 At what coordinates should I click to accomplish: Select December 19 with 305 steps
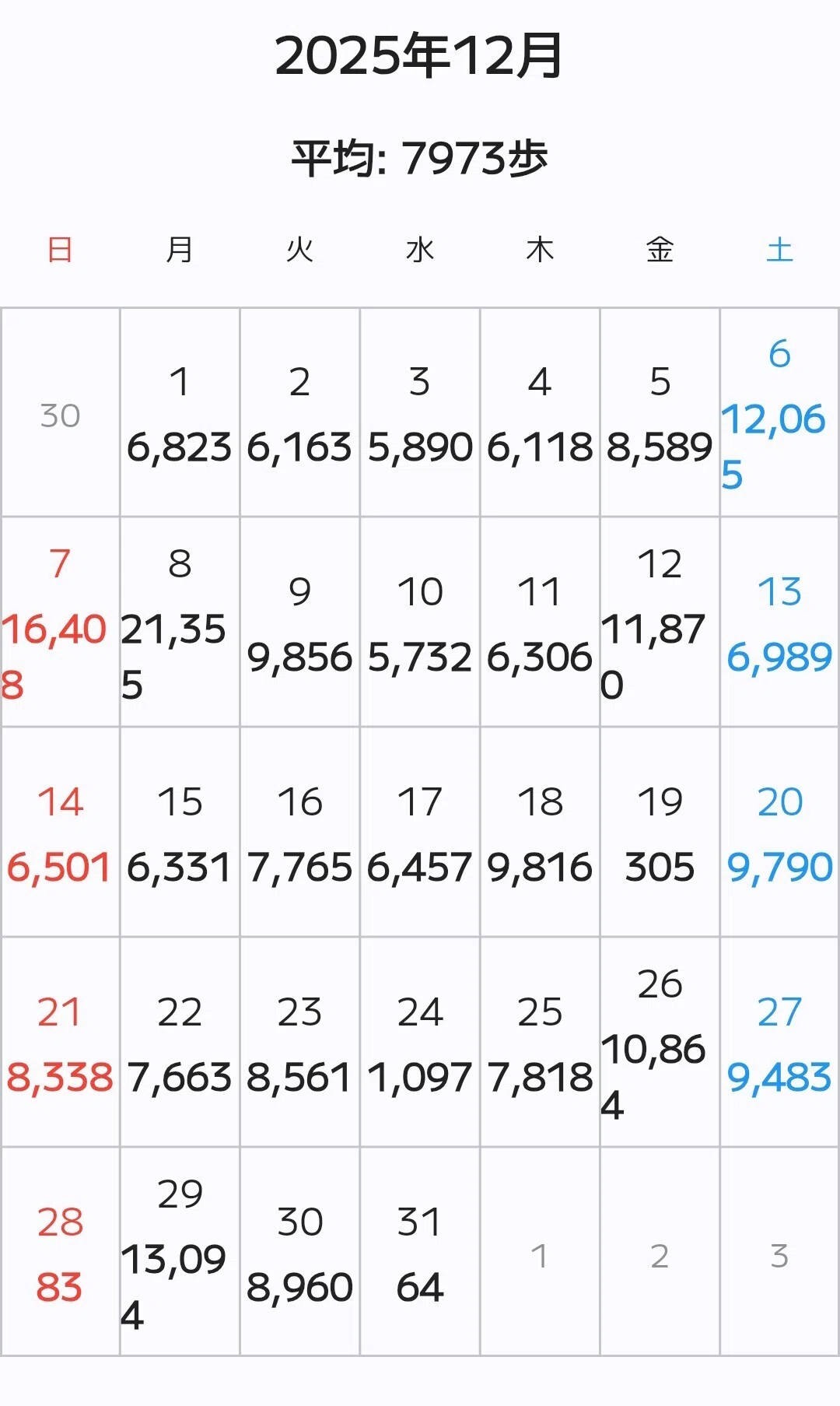coord(660,832)
